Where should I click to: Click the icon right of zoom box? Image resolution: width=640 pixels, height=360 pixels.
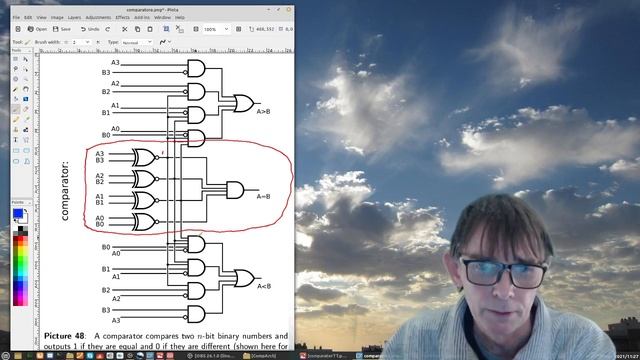[x=239, y=29]
